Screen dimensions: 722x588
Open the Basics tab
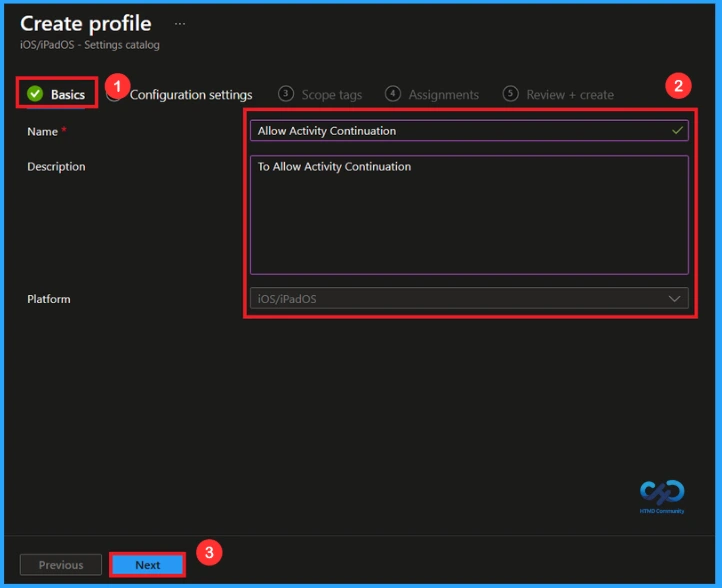(56, 94)
